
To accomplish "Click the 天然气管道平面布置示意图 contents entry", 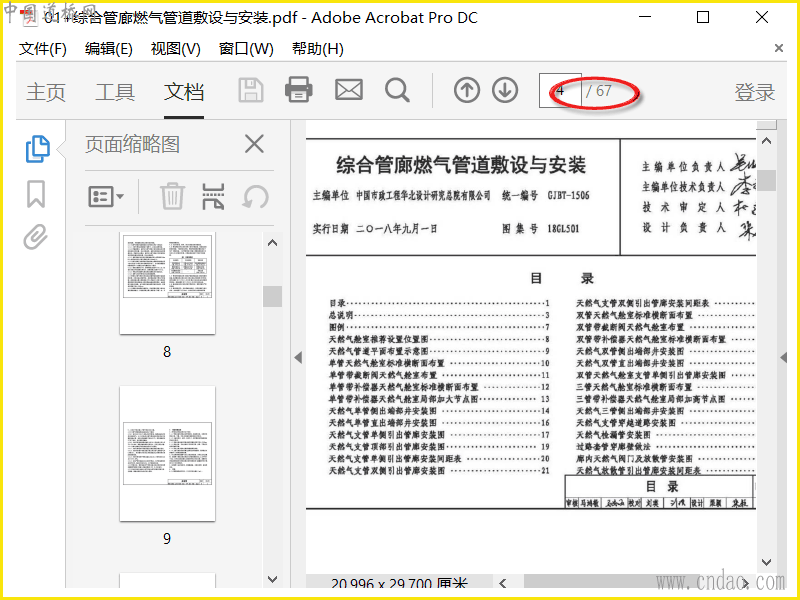I will click(439, 351).
